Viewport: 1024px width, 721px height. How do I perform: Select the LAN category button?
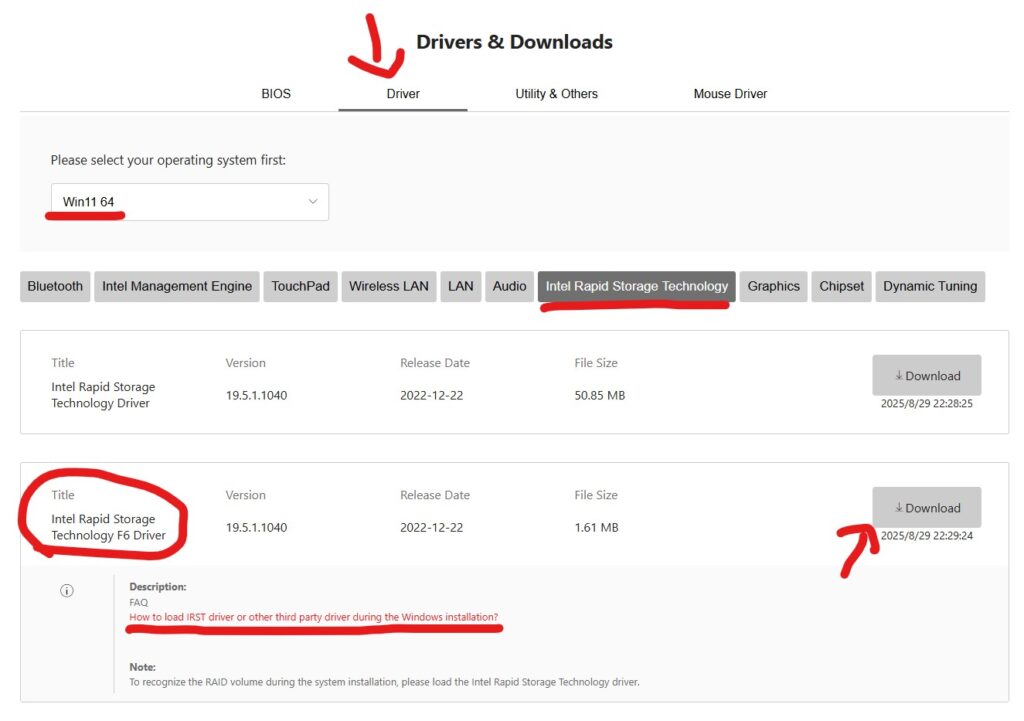[460, 286]
